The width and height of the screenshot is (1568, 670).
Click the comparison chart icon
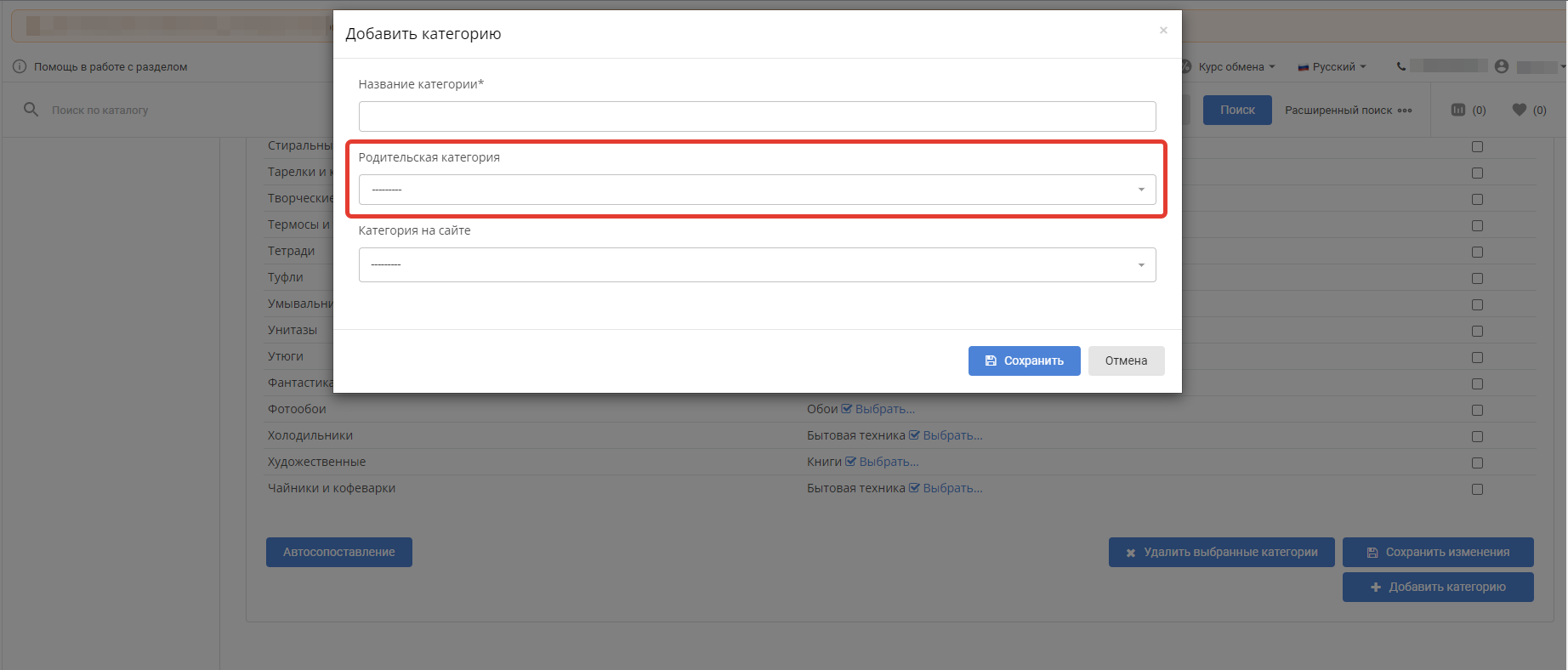click(1458, 110)
